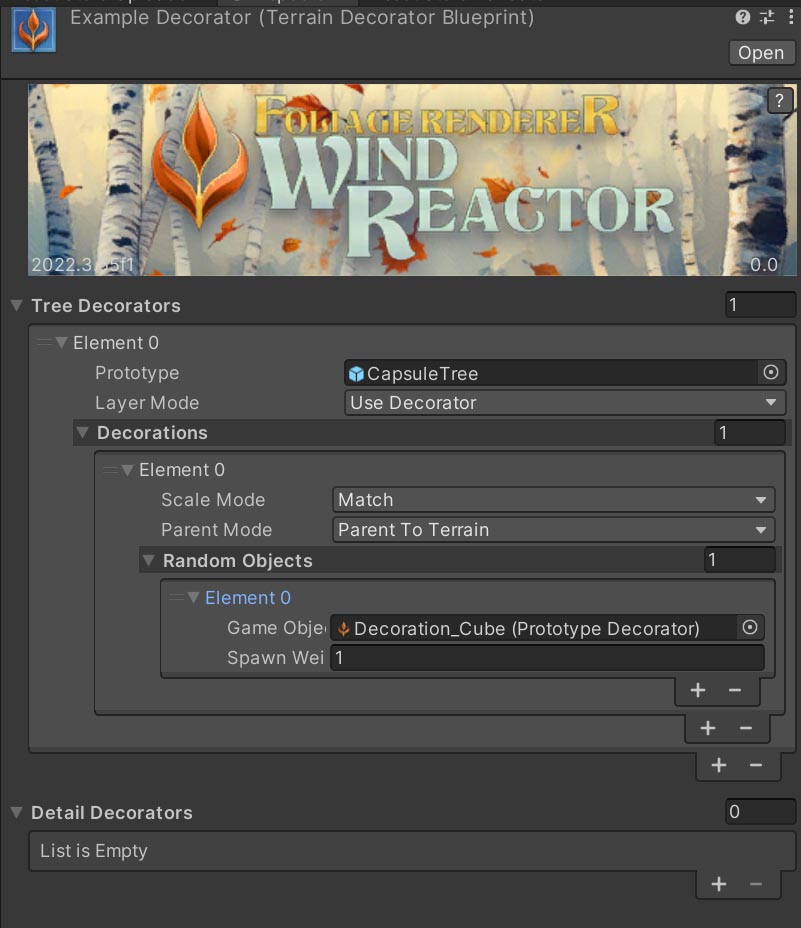Click the help question mark icon in header
This screenshot has height=928, width=801.
coord(743,17)
